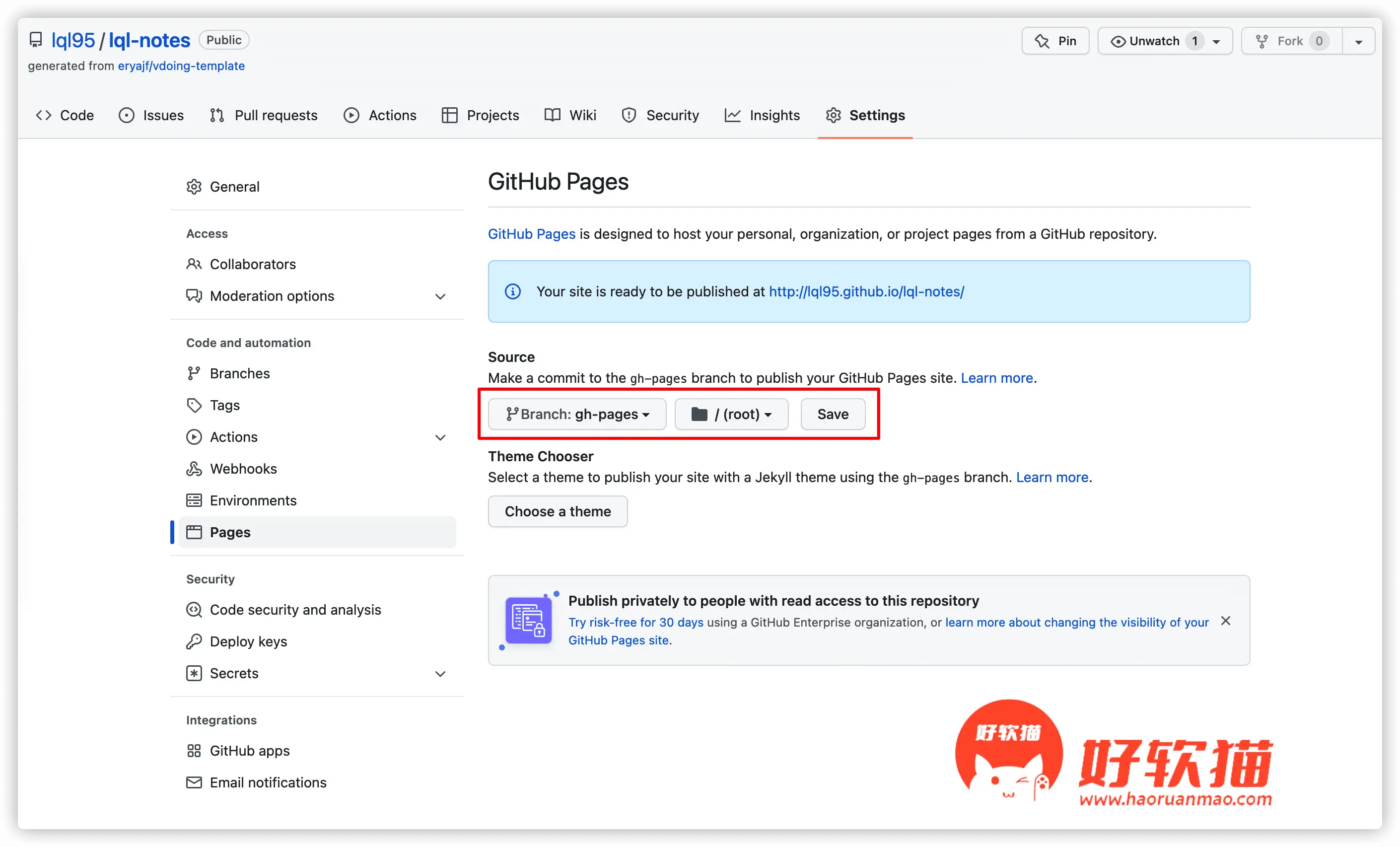Click the GitHub Pages documentation link

pyautogui.click(x=532, y=234)
